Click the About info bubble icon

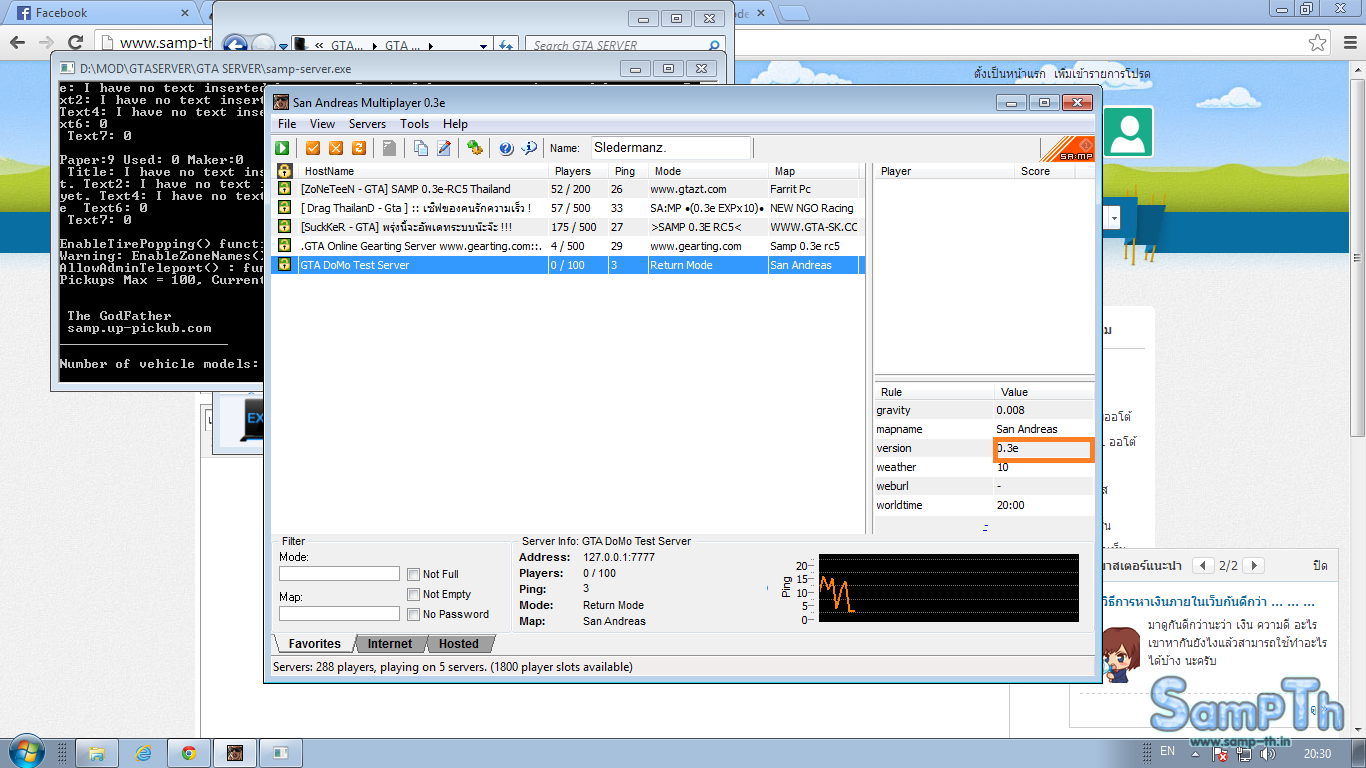pyautogui.click(x=529, y=148)
